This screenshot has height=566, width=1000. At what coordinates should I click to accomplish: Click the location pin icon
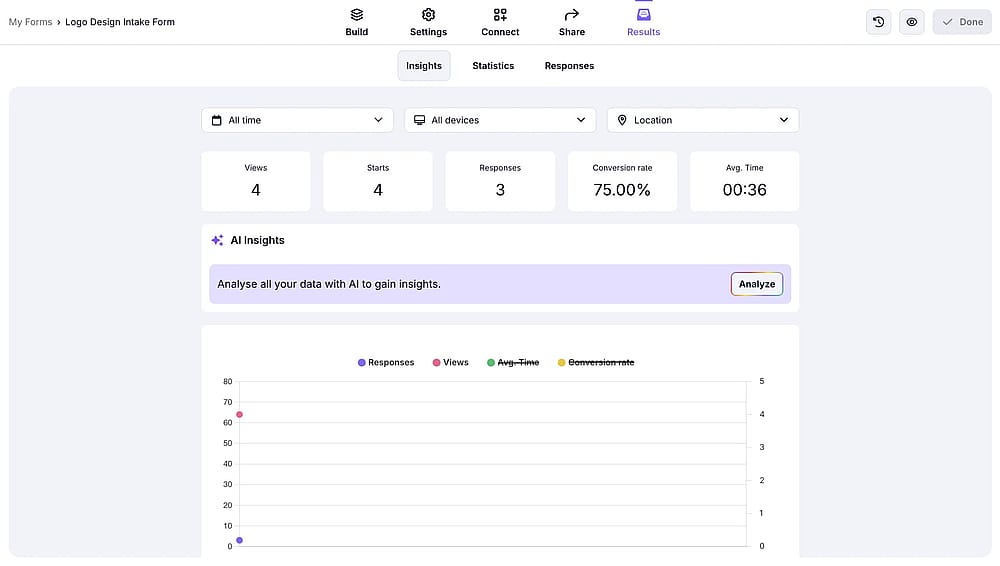point(622,120)
